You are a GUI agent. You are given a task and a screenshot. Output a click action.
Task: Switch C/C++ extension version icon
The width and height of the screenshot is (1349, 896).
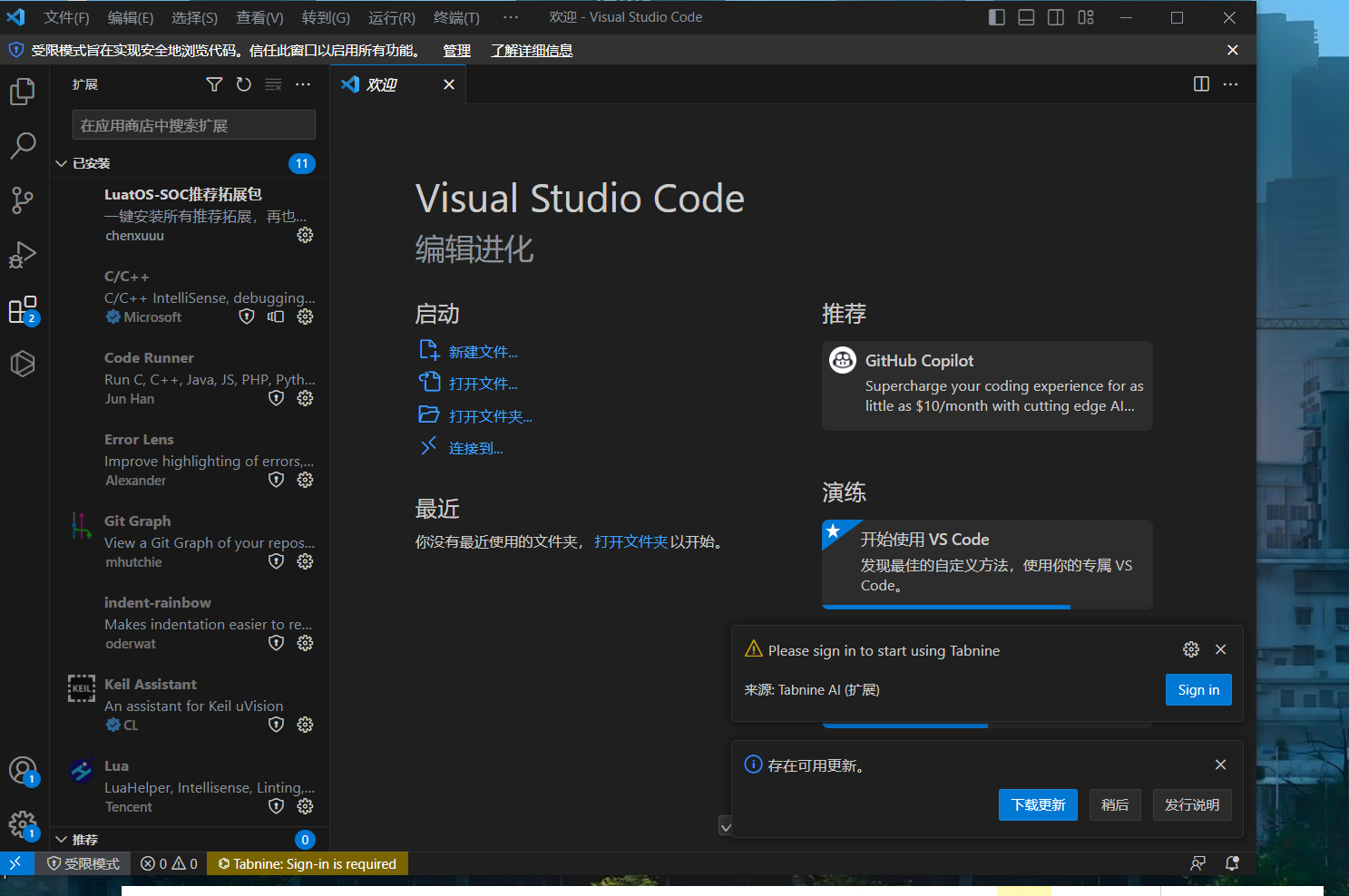point(276,317)
